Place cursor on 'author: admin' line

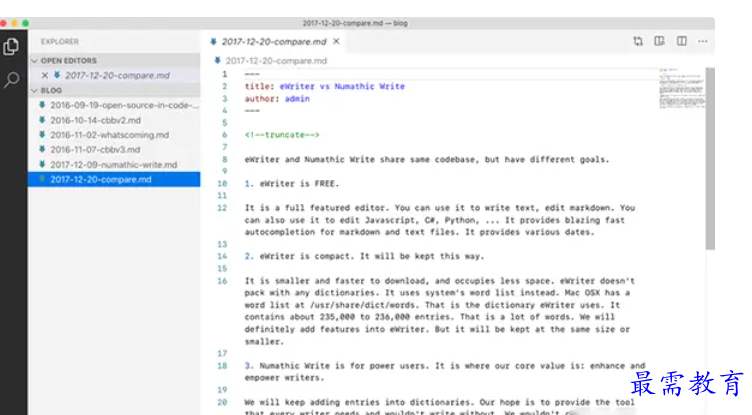[277, 99]
